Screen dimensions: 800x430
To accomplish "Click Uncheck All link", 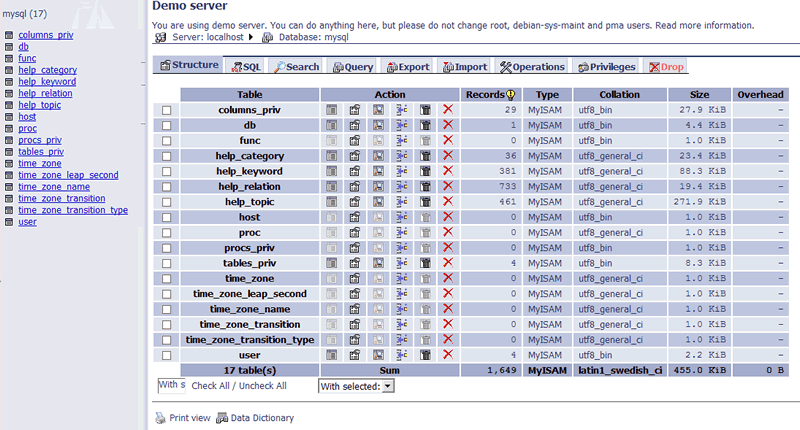I will pyautogui.click(x=263, y=386).
